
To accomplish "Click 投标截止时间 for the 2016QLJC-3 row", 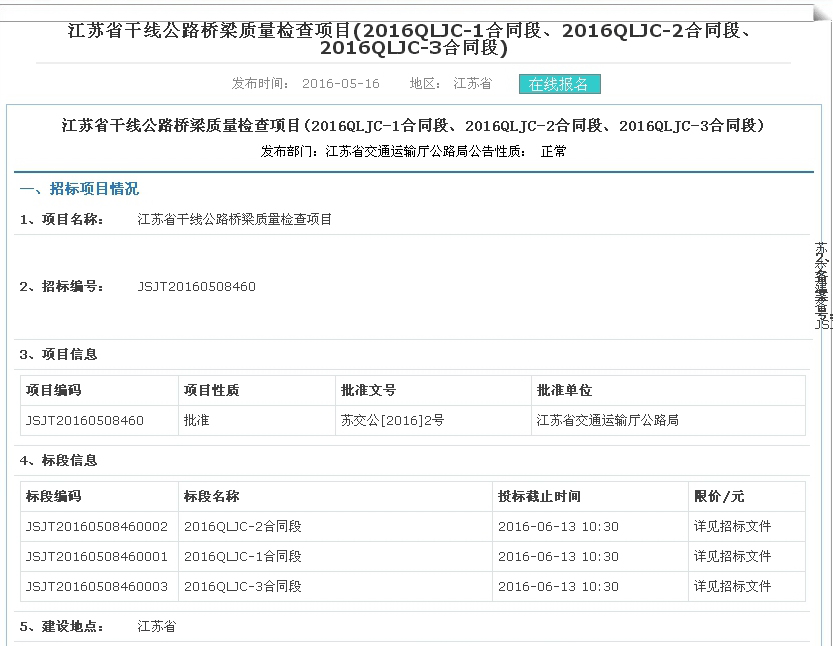I will (x=558, y=587).
